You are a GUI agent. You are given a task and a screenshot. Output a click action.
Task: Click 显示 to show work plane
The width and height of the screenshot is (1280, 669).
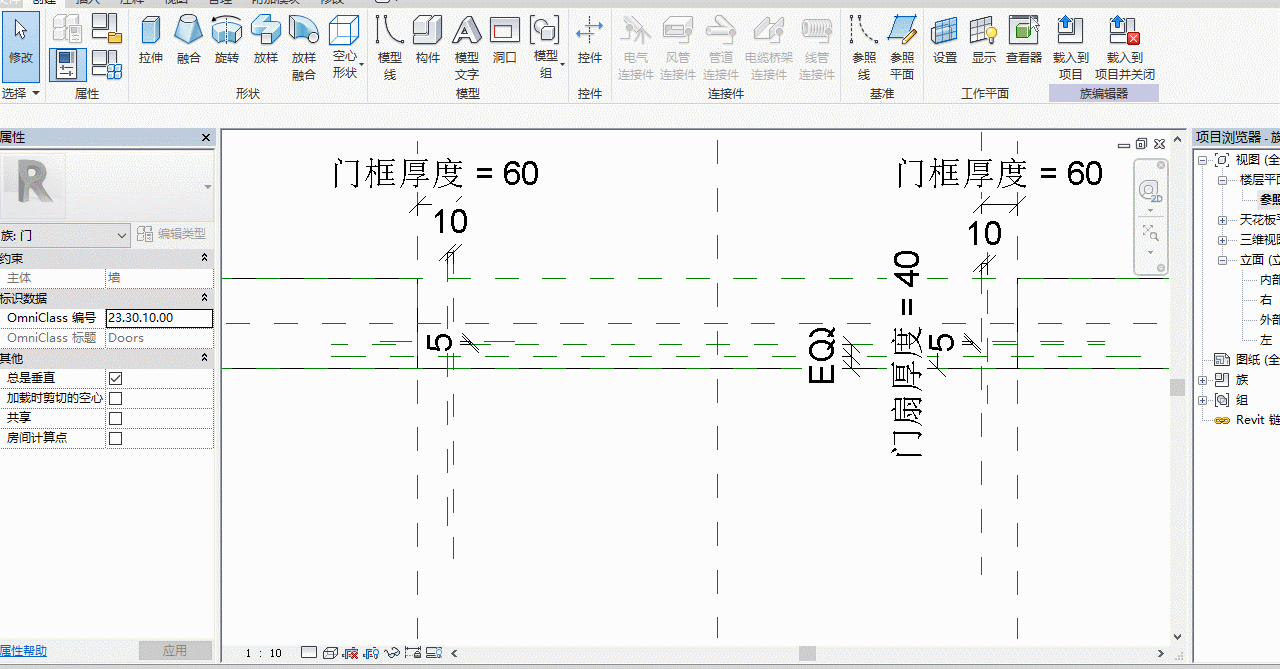[x=984, y=40]
